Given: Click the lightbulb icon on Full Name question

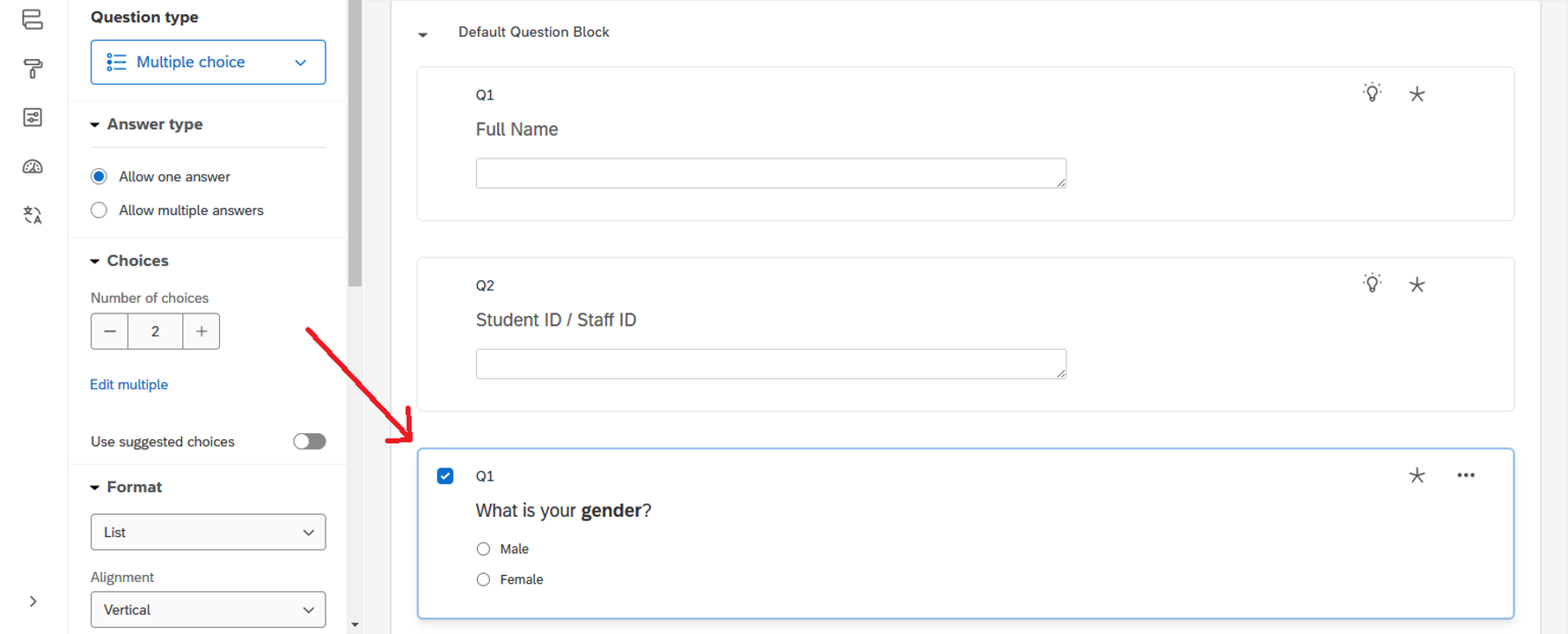Looking at the screenshot, I should point(1372,92).
